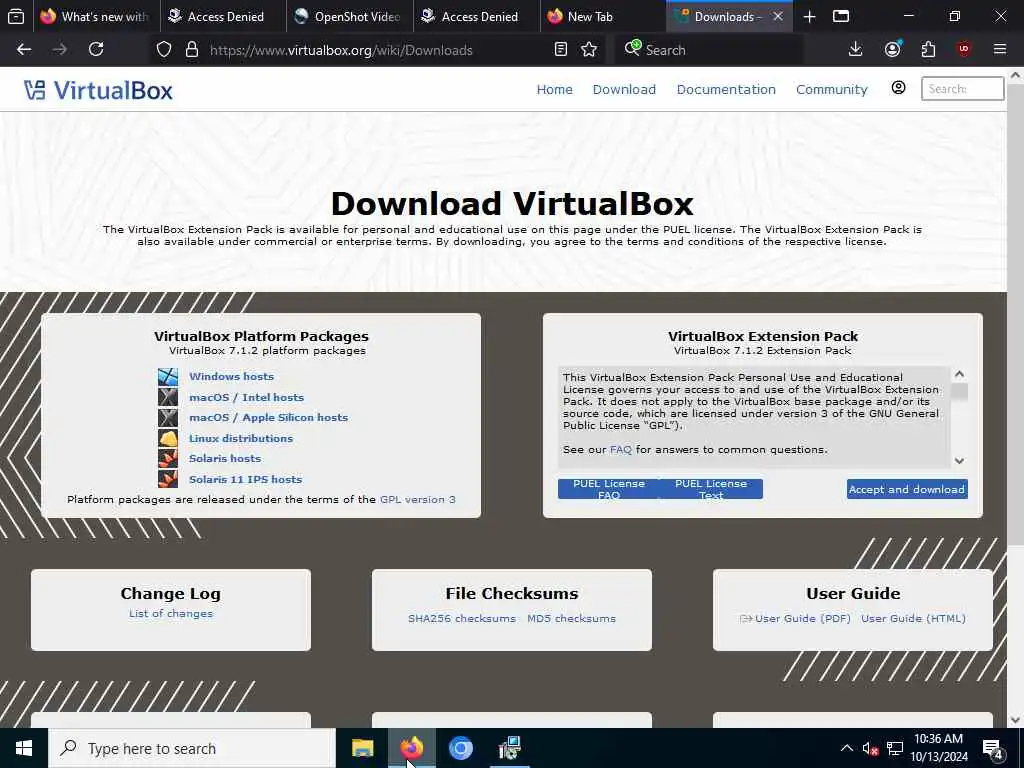The image size is (1024, 768).
Task: Reload the page with the refresh icon
Action: (x=96, y=50)
